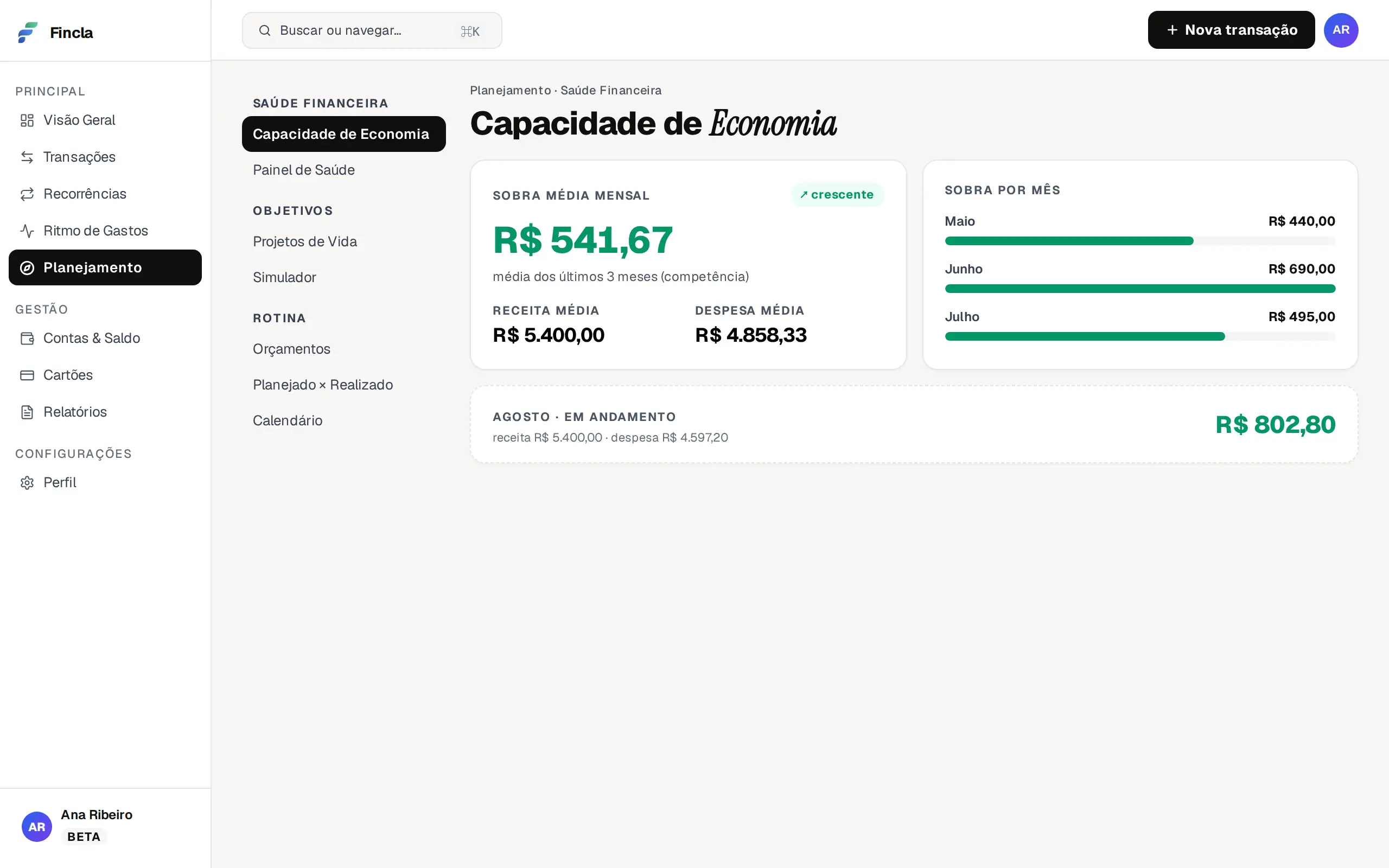Click the Recorrências repeat icon

tap(27, 194)
